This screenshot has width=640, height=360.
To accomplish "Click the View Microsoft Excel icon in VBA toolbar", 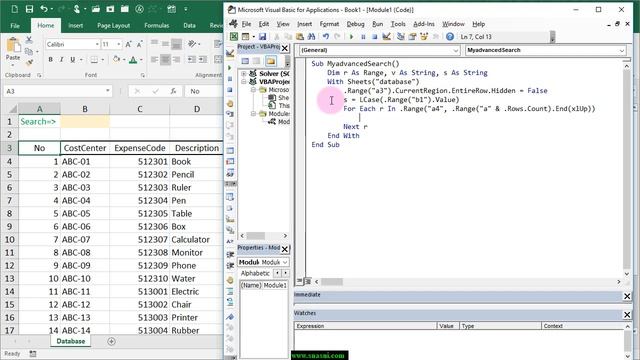I will (234, 37).
